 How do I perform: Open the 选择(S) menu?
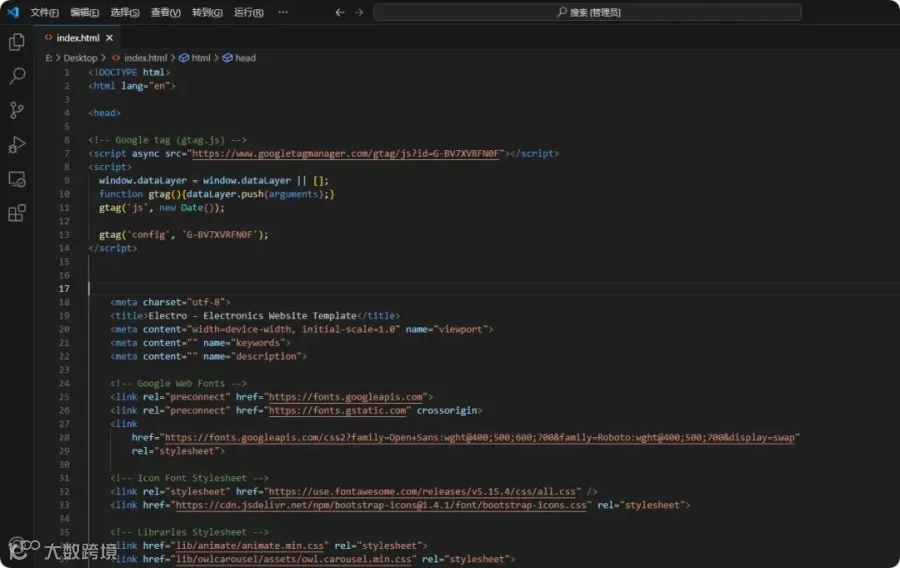(x=125, y=12)
